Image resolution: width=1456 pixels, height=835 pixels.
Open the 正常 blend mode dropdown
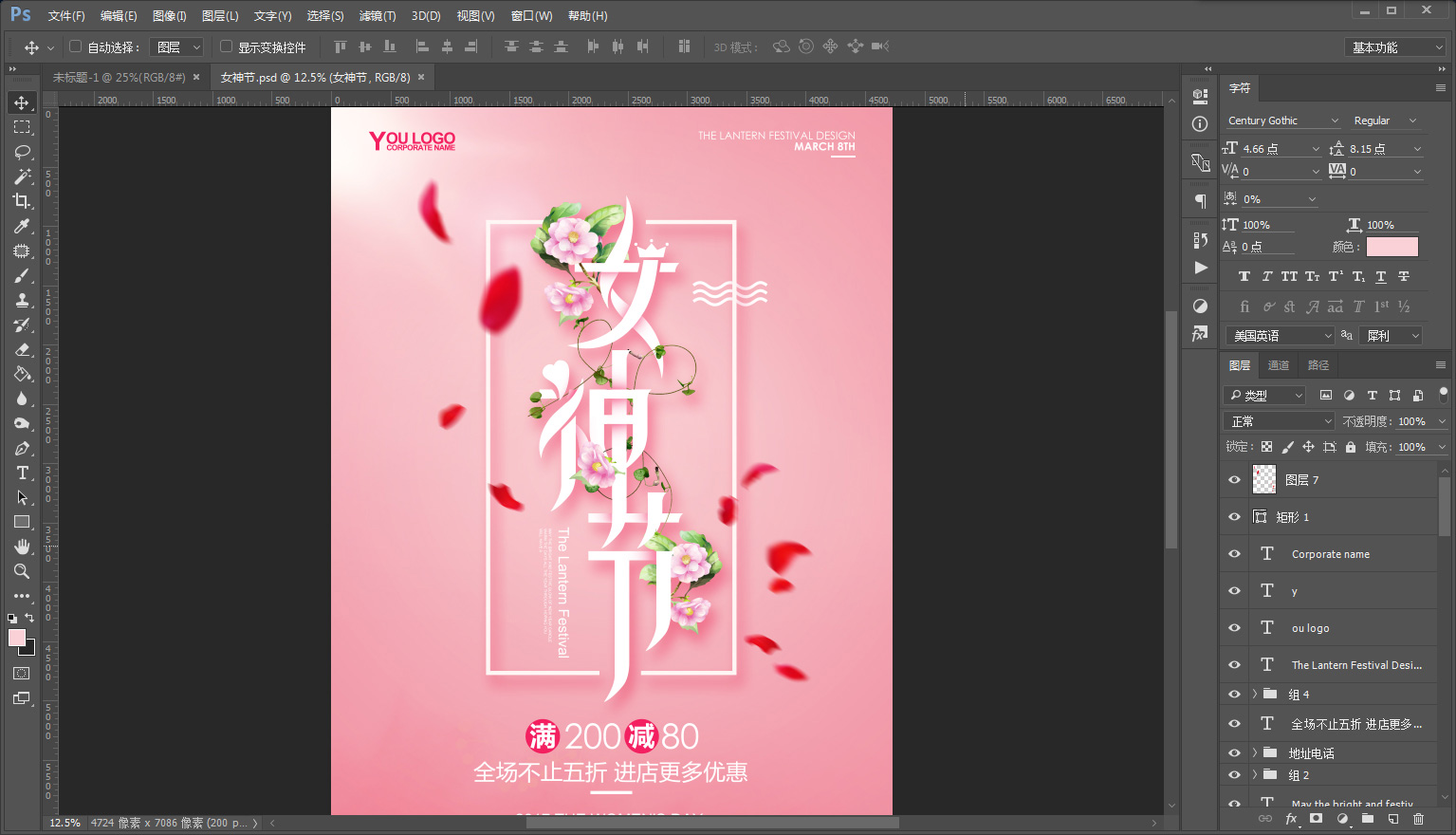pyautogui.click(x=1281, y=421)
